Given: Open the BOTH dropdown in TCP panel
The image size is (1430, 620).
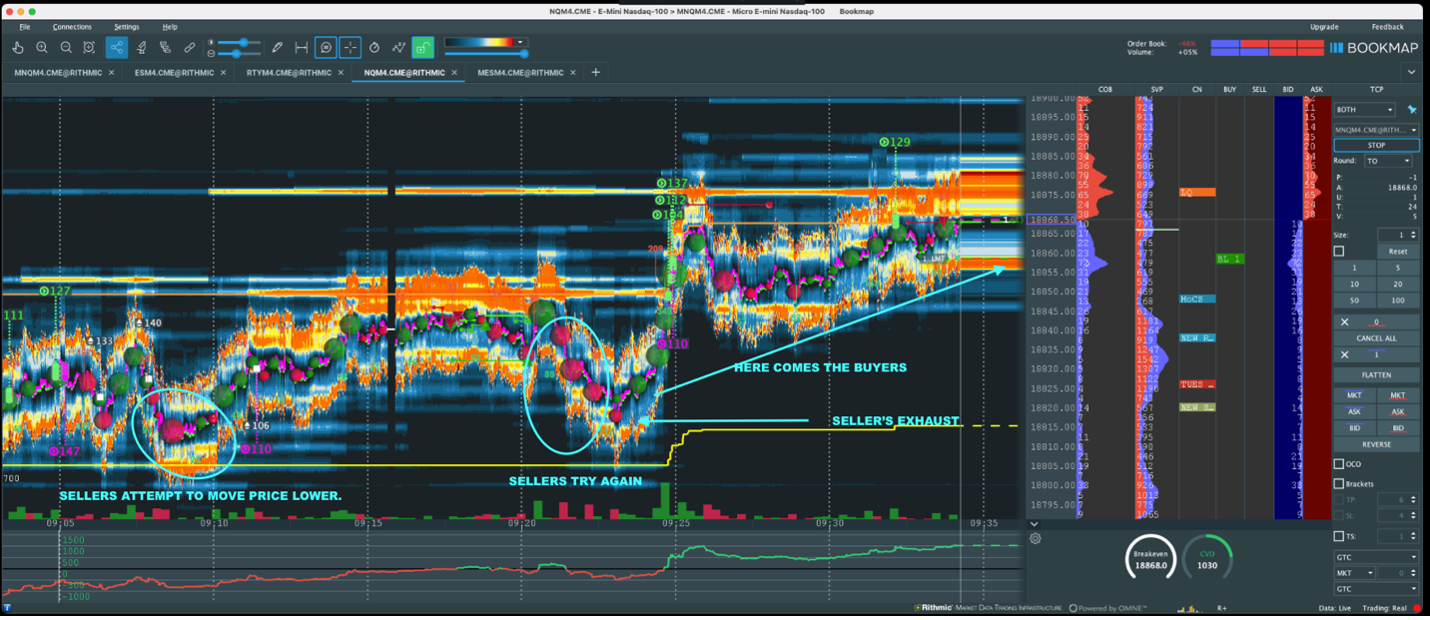Looking at the screenshot, I should [1364, 110].
